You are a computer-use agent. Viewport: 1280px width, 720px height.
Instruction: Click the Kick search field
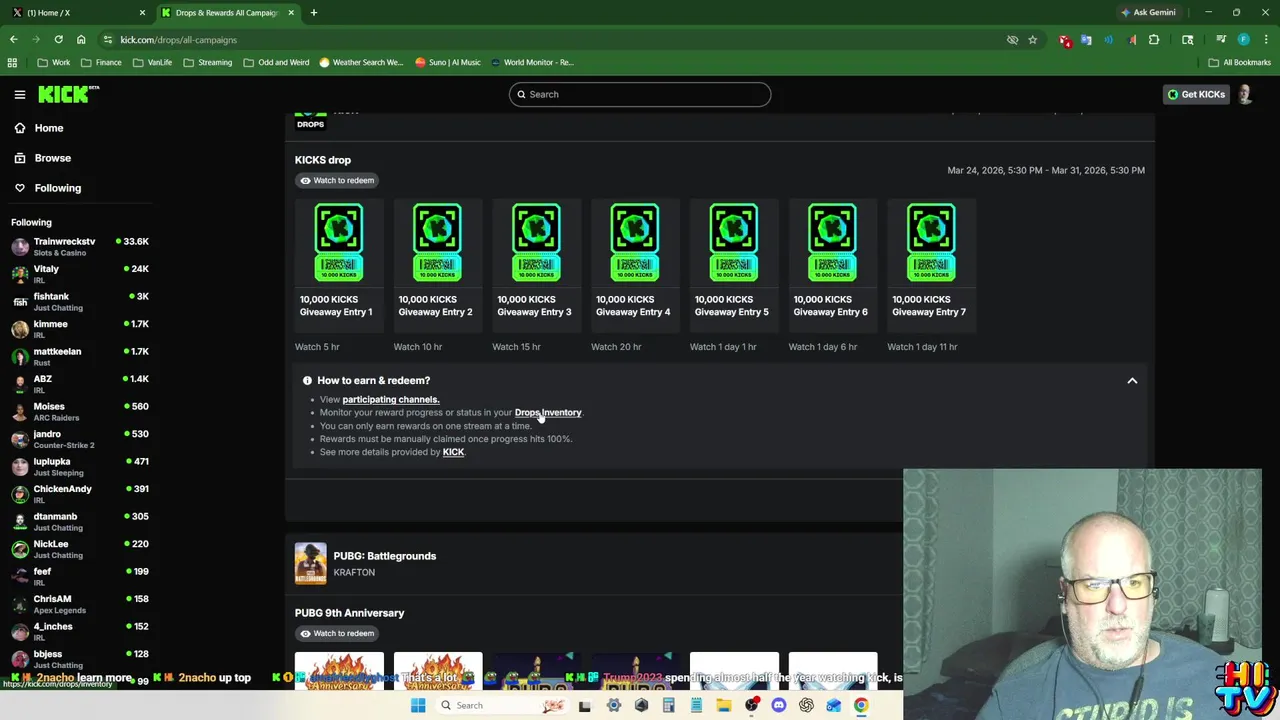point(639,94)
